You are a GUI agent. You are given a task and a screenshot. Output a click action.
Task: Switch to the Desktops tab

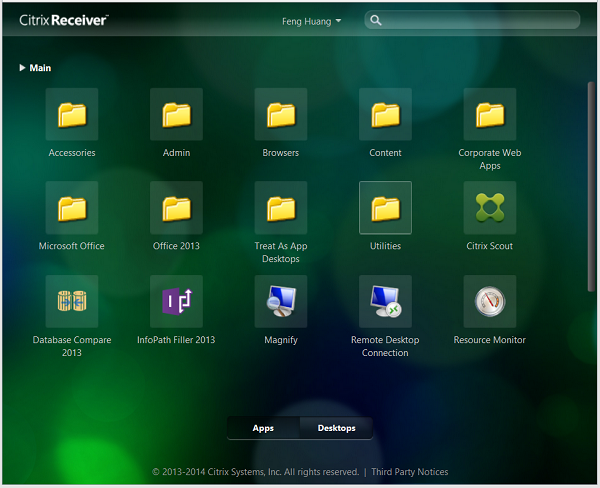336,428
